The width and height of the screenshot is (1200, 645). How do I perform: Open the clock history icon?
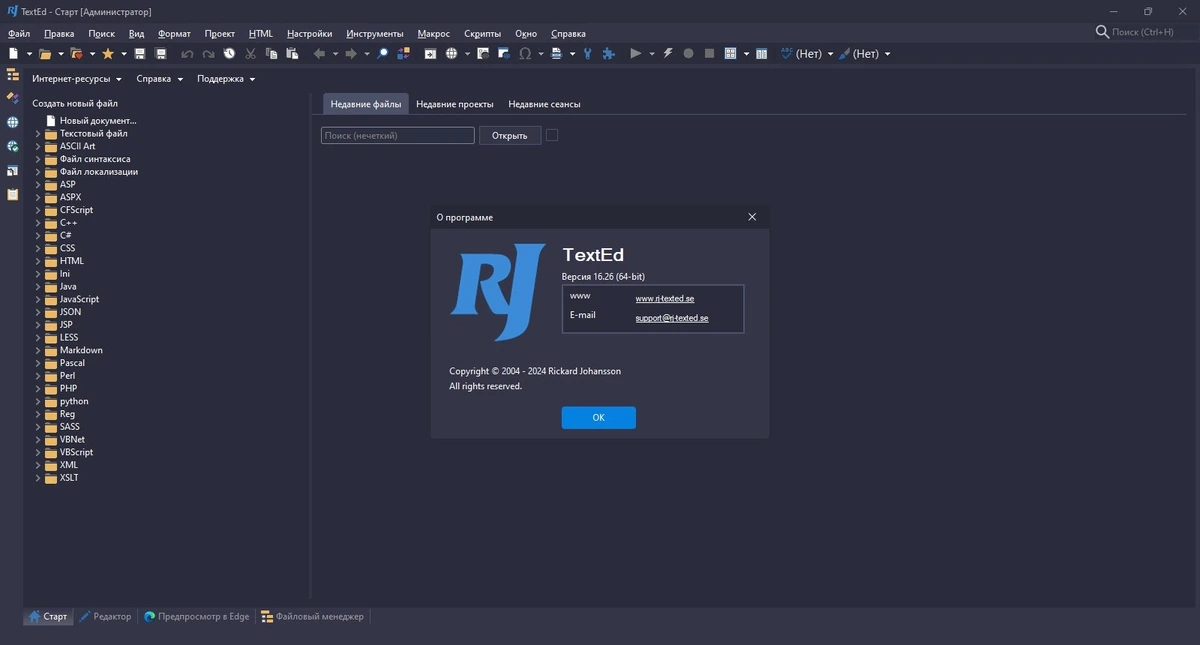229,53
